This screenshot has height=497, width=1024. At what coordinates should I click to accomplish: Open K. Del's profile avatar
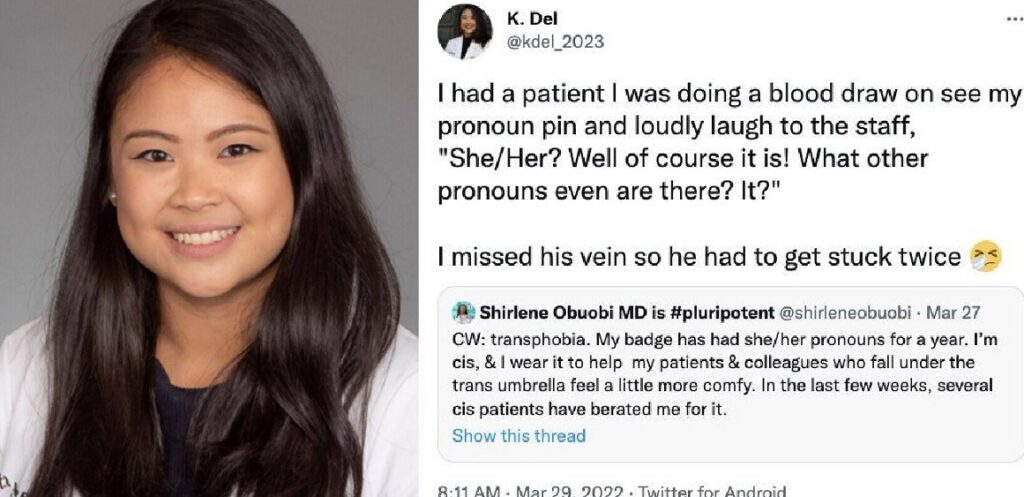pyautogui.click(x=464, y=31)
